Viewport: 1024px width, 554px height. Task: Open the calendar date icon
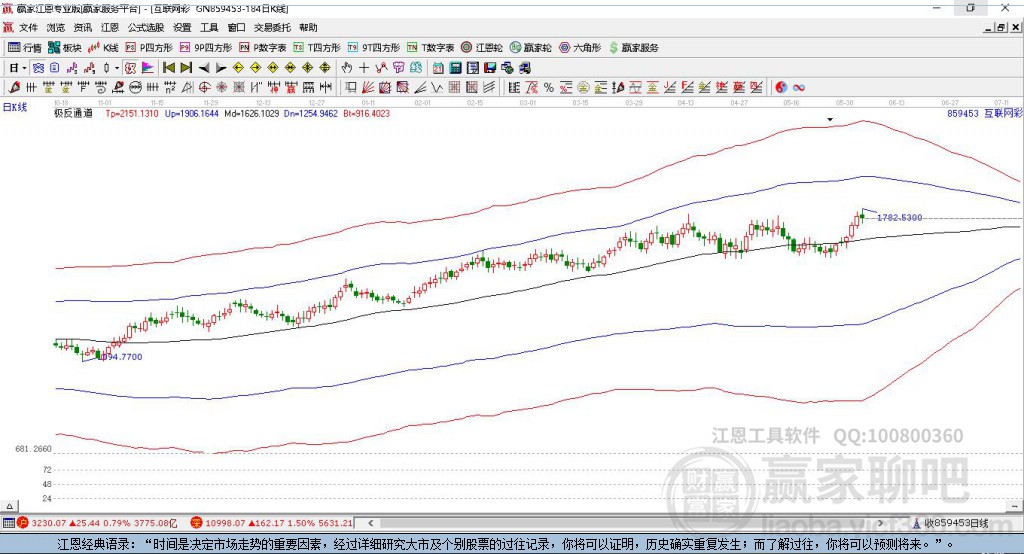(438, 68)
